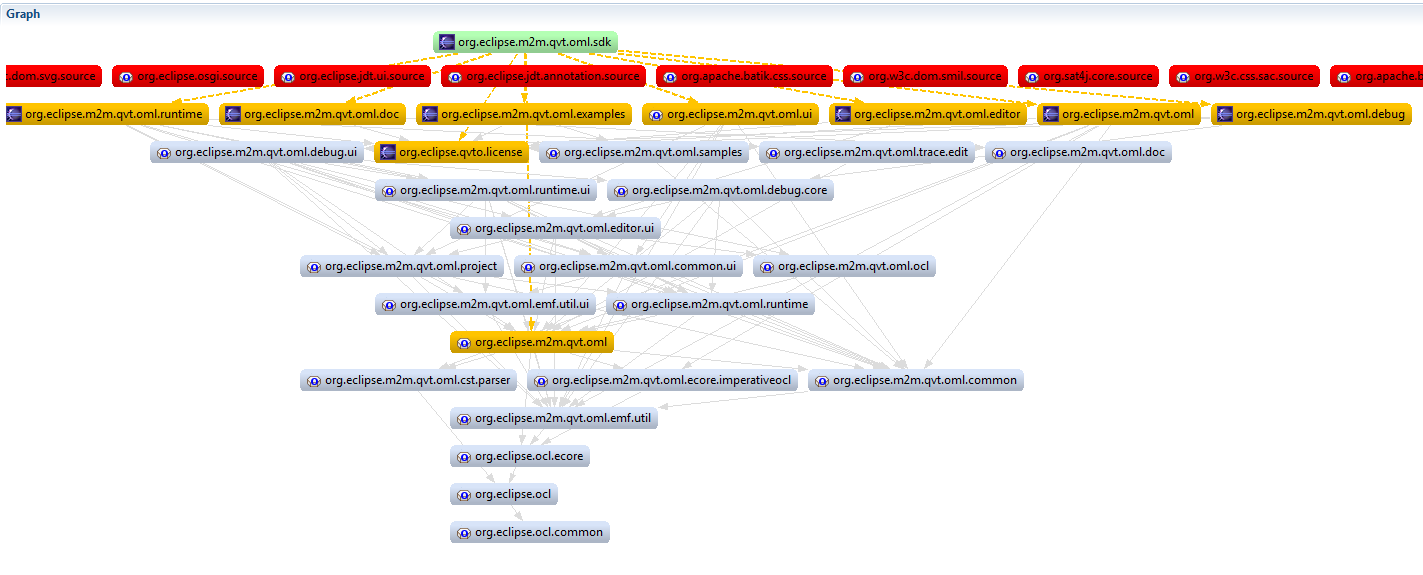Click the plug-in icon on org.eclipse.m2m.qvt.oml.project

(314, 266)
